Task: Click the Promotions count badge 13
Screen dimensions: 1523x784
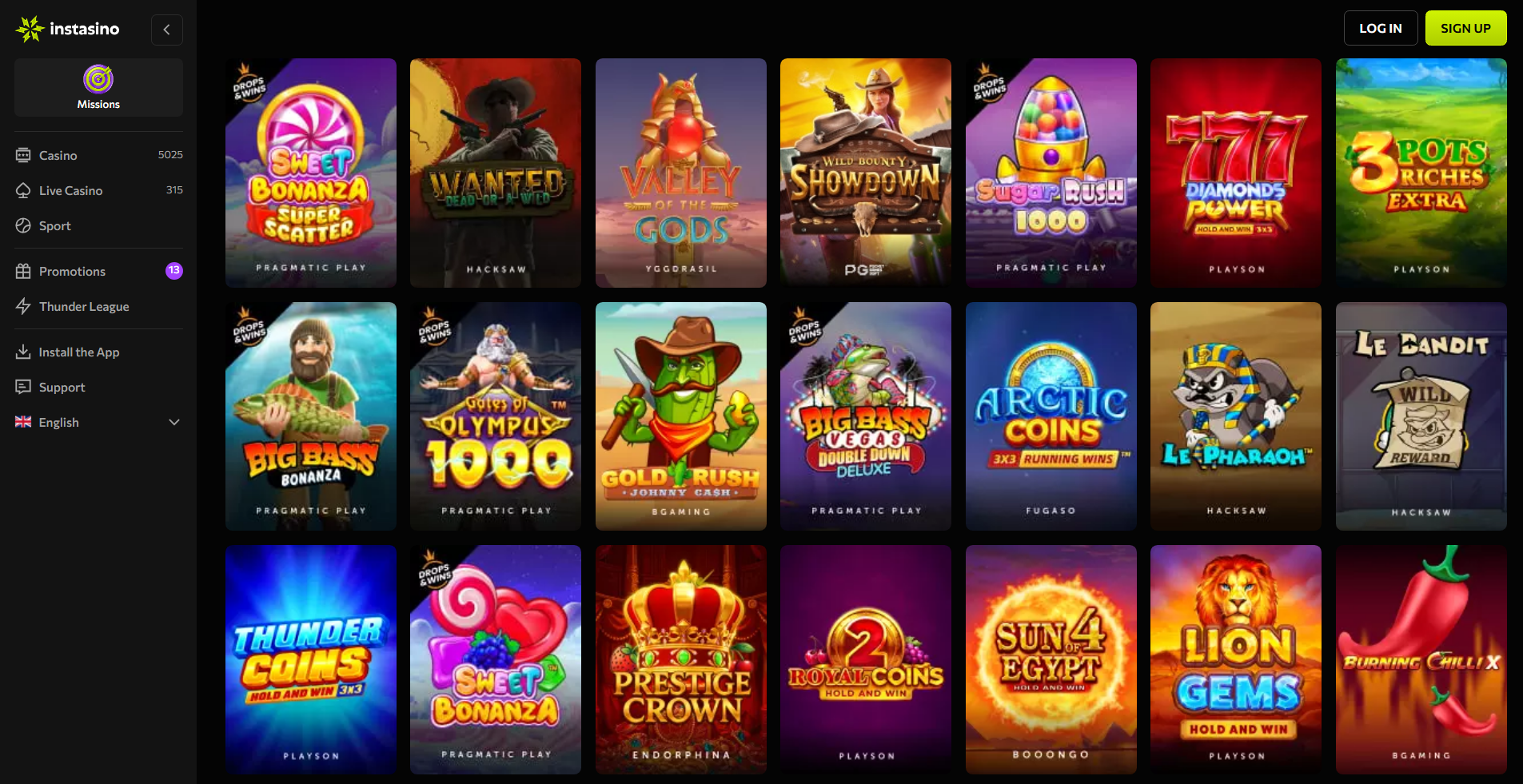Action: coord(174,271)
